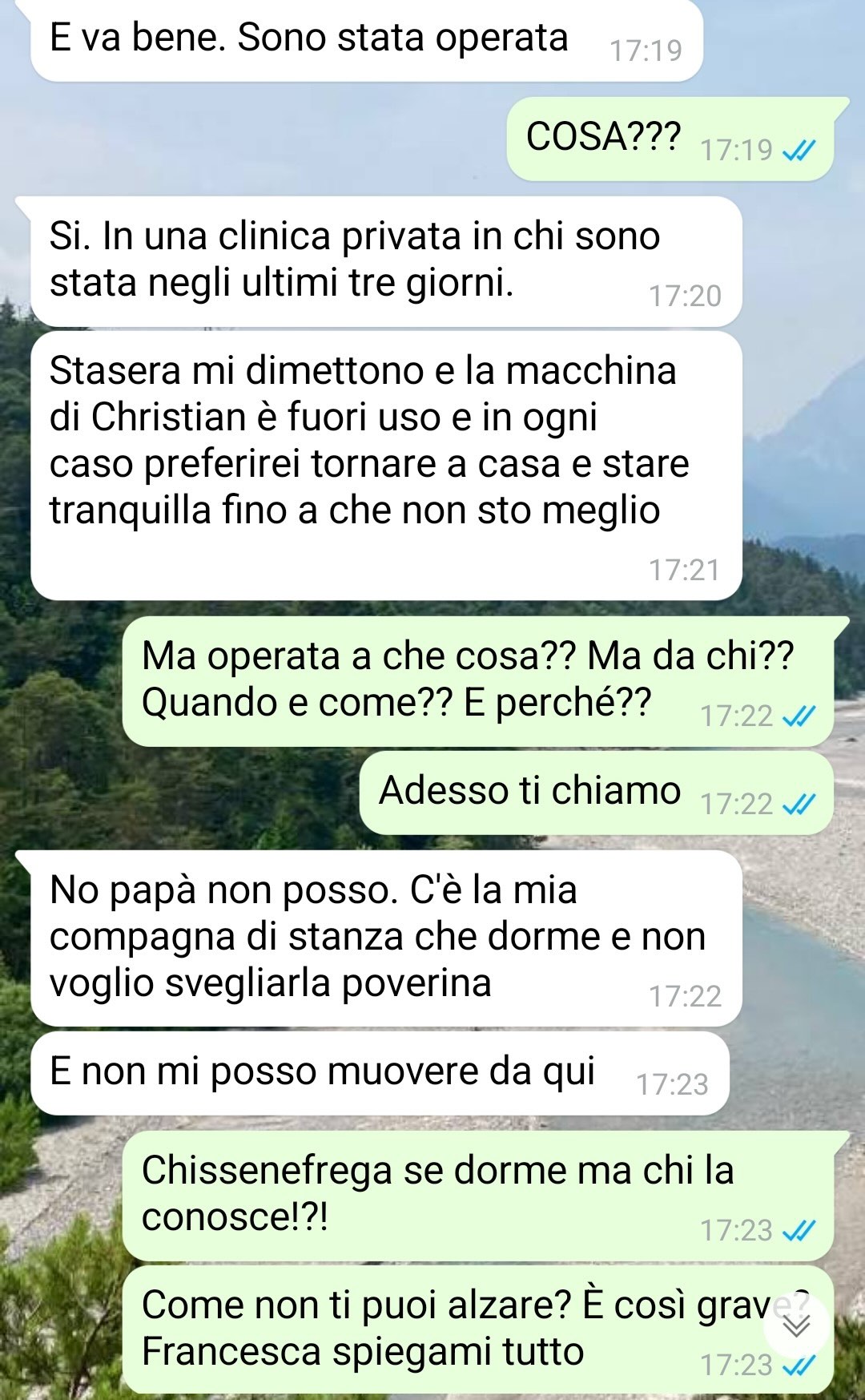Select the 'Come non ti puoi alzare?' message
The image size is (865, 1400).
click(478, 1329)
